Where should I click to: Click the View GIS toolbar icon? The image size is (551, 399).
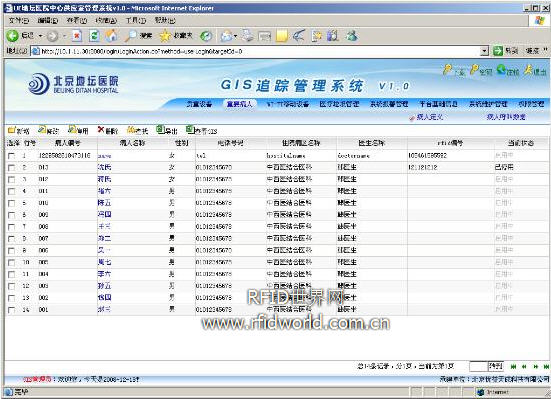190,129
